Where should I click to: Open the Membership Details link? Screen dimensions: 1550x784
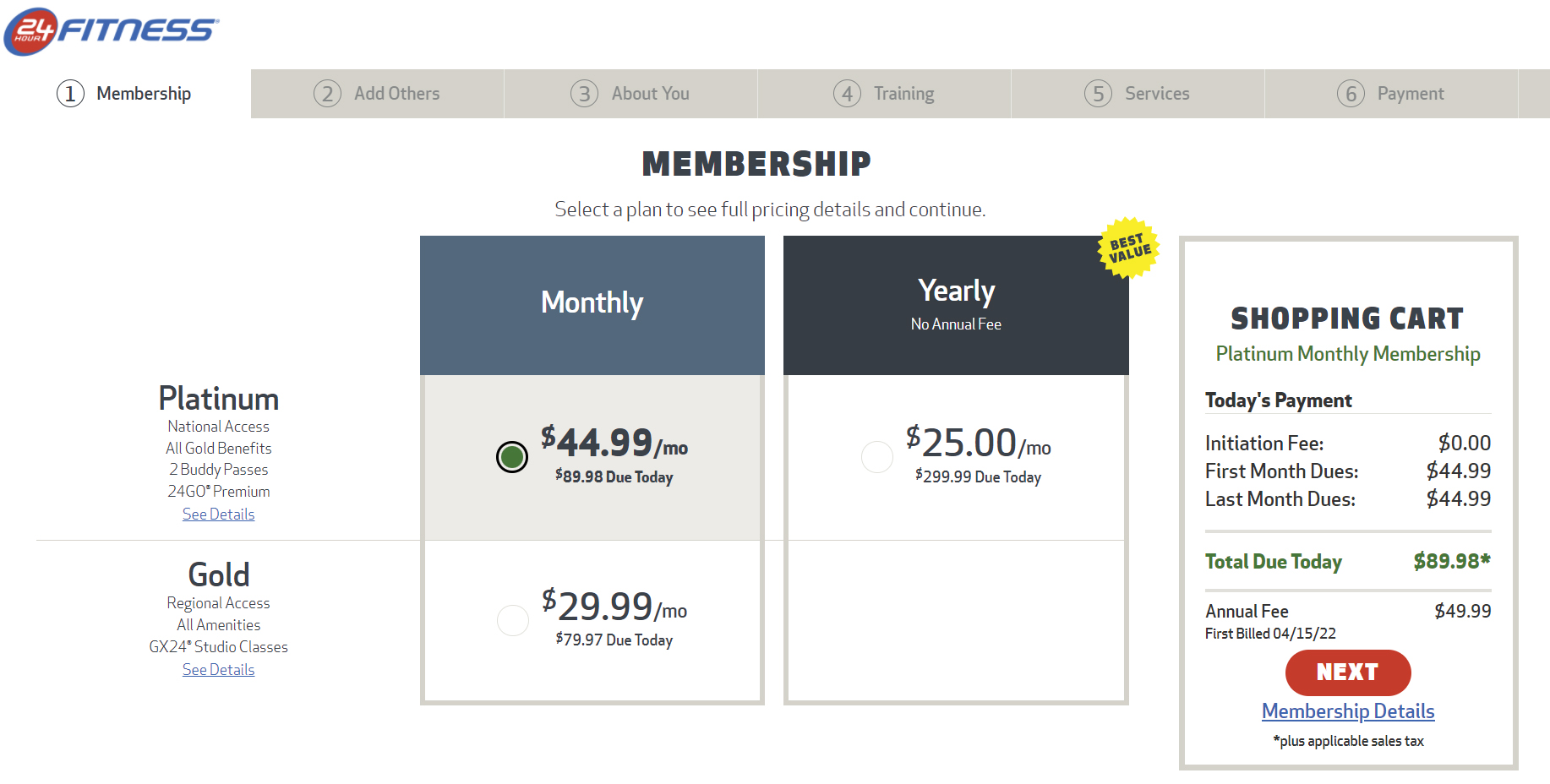1348,711
